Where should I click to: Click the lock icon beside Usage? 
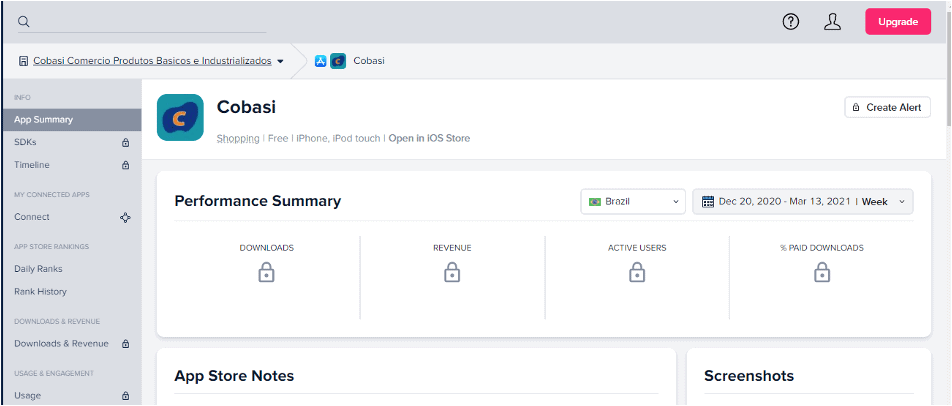pos(126,396)
